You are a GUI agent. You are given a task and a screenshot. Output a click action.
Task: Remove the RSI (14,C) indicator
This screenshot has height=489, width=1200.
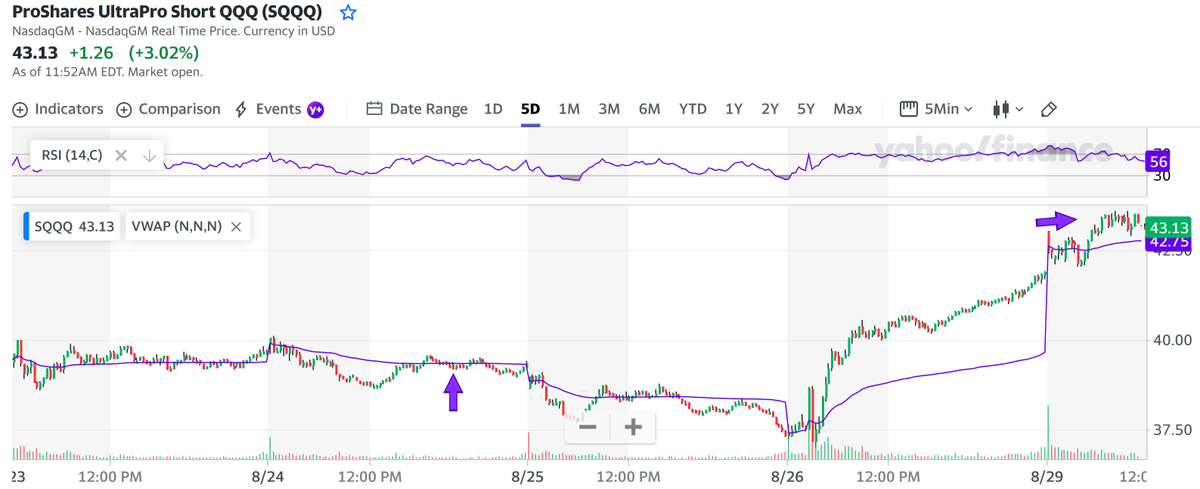click(120, 155)
